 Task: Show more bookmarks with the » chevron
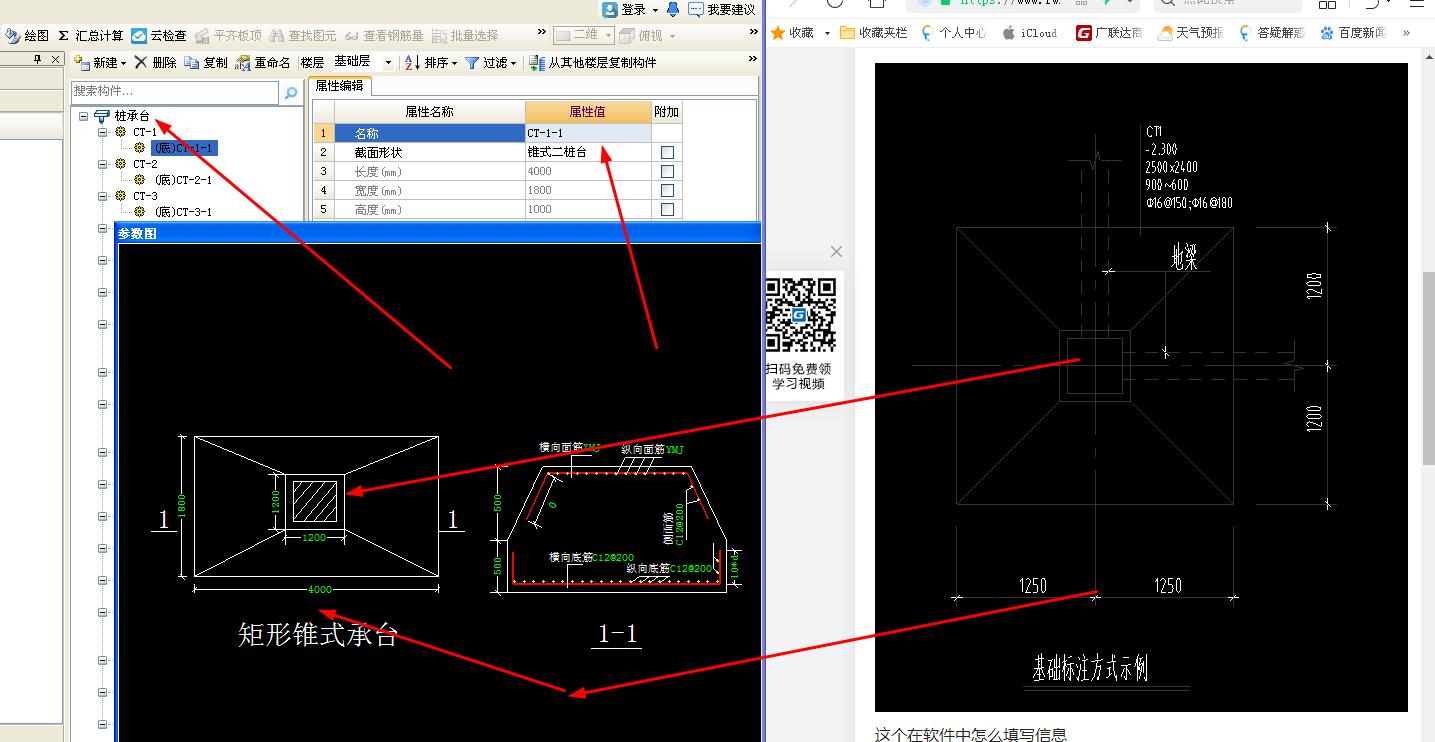click(x=1407, y=33)
